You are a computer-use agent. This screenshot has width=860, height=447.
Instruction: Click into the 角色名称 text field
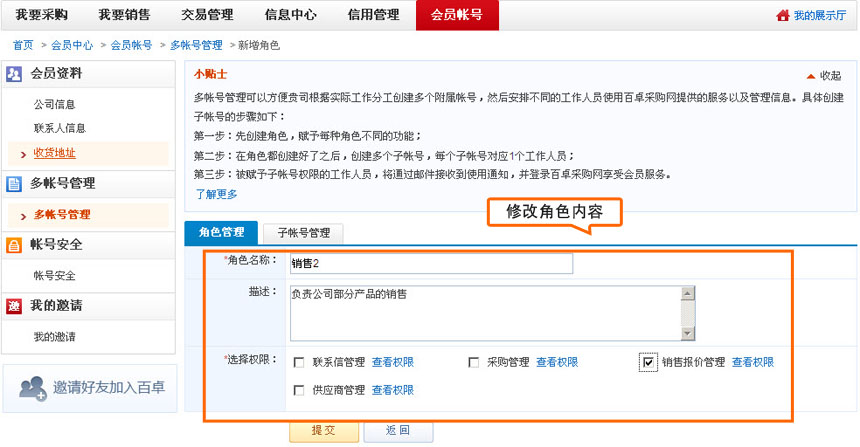[x=430, y=263]
